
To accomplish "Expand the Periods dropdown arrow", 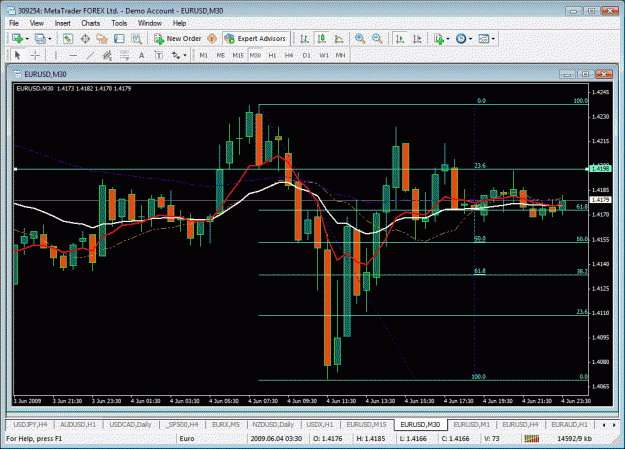I will [470, 39].
